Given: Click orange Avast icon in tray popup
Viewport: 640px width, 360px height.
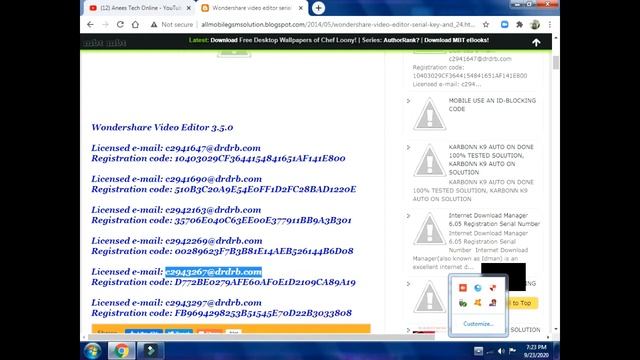Looking at the screenshot, I should click(x=478, y=302).
